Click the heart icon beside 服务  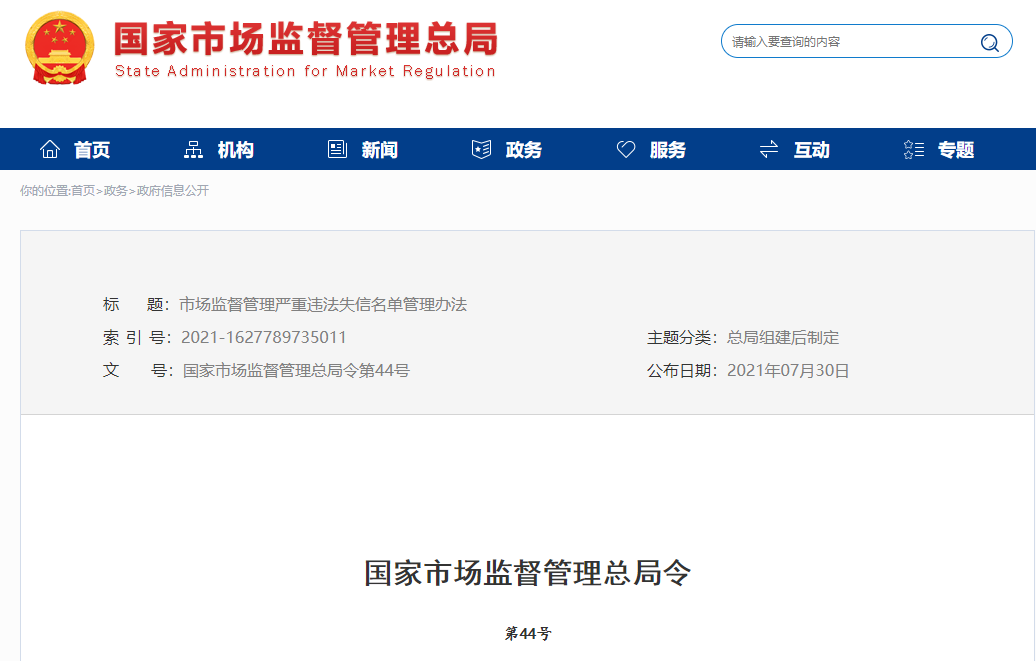click(626, 150)
